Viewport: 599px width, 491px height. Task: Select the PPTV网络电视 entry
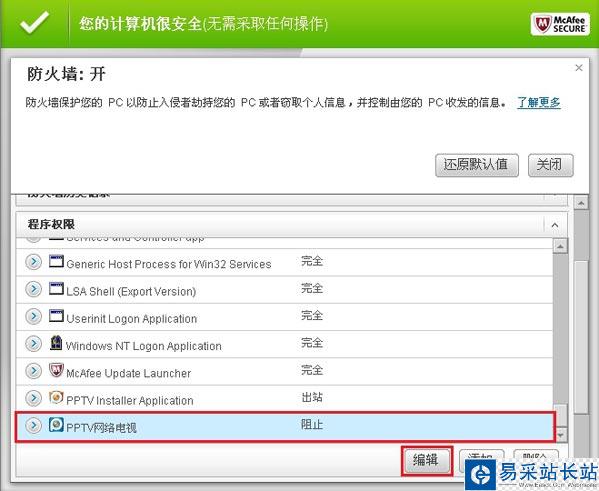[101, 428]
